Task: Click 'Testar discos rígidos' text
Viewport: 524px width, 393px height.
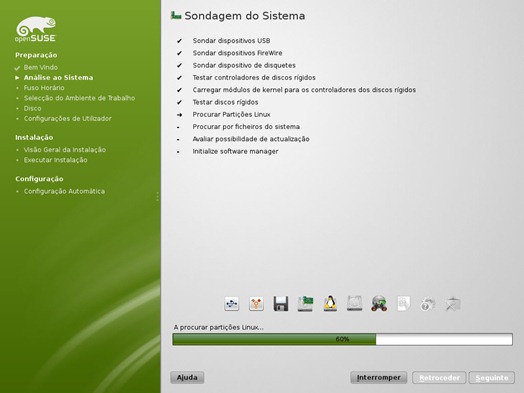Action: point(225,102)
